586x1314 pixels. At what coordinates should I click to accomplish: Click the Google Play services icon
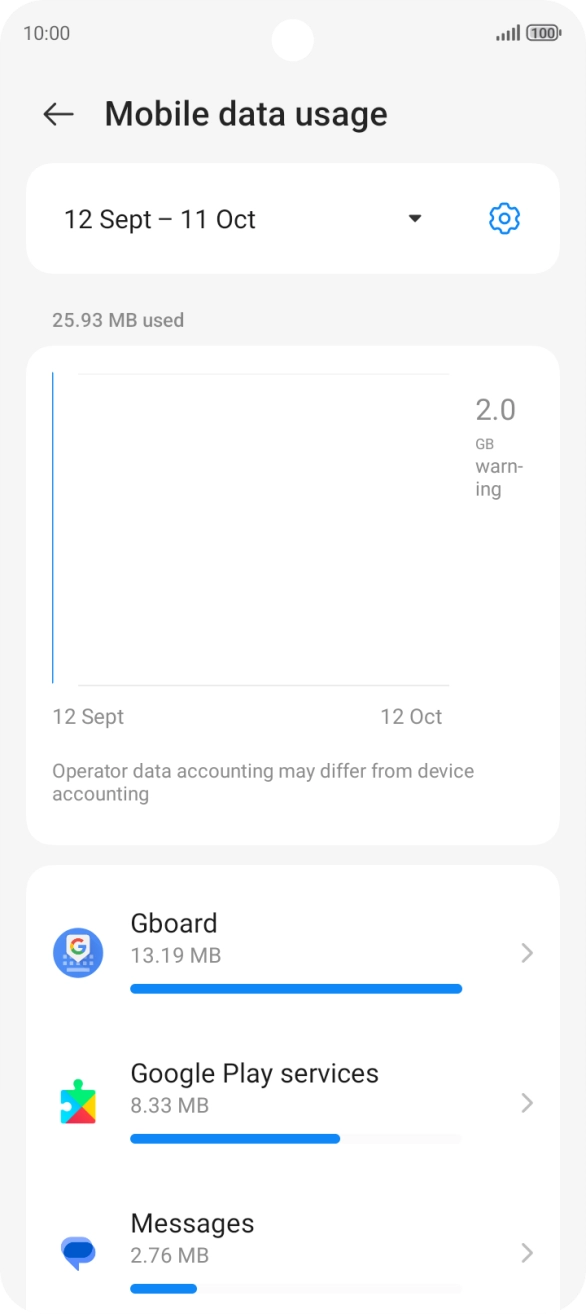coord(77,1103)
